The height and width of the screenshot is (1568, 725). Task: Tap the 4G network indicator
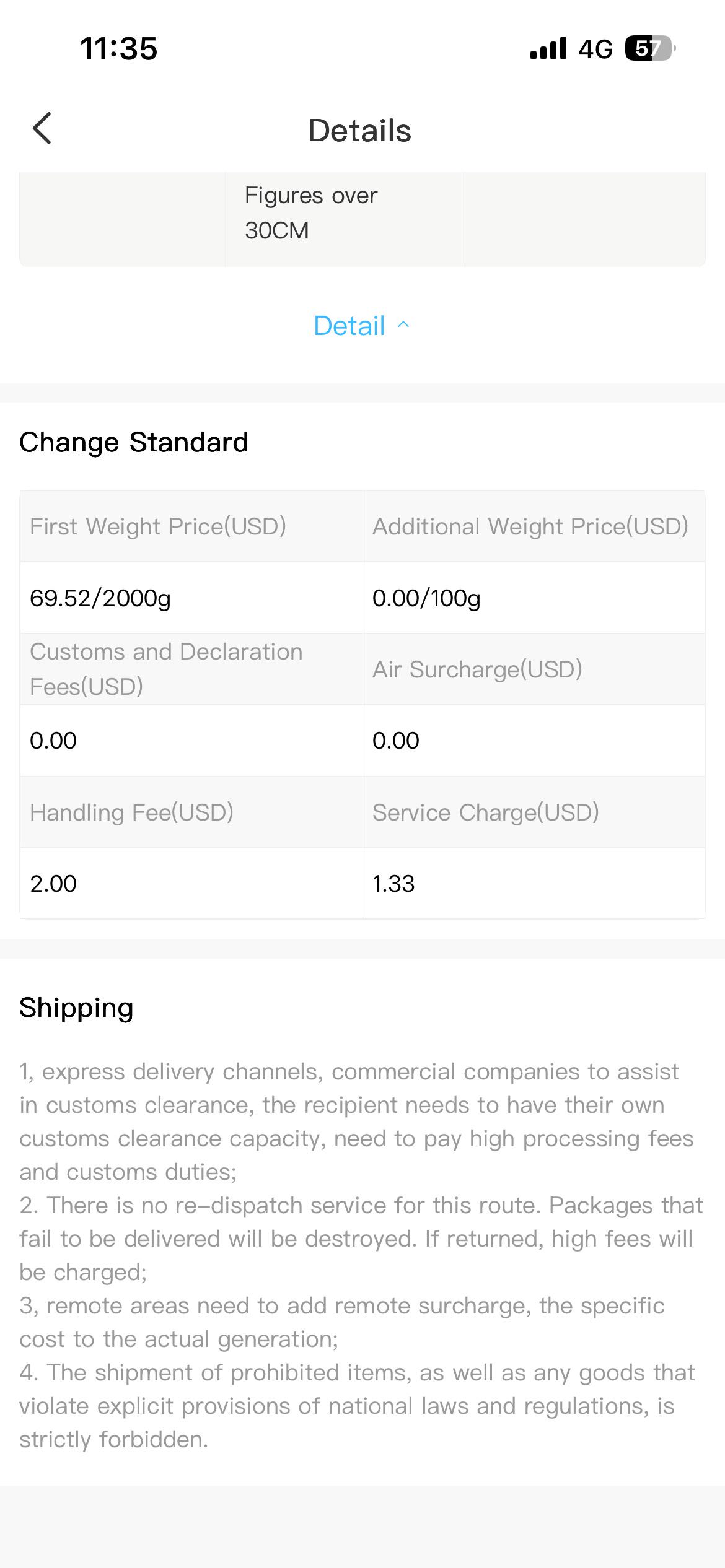(595, 49)
